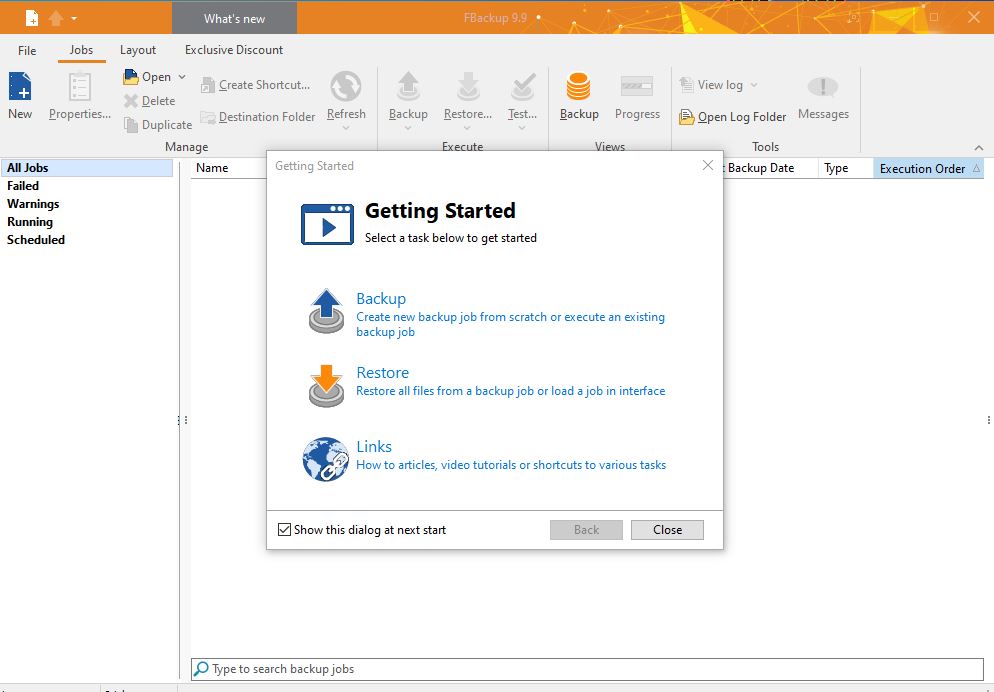The image size is (994, 692).
Task: Sort by the Execution Order column header
Action: [929, 169]
